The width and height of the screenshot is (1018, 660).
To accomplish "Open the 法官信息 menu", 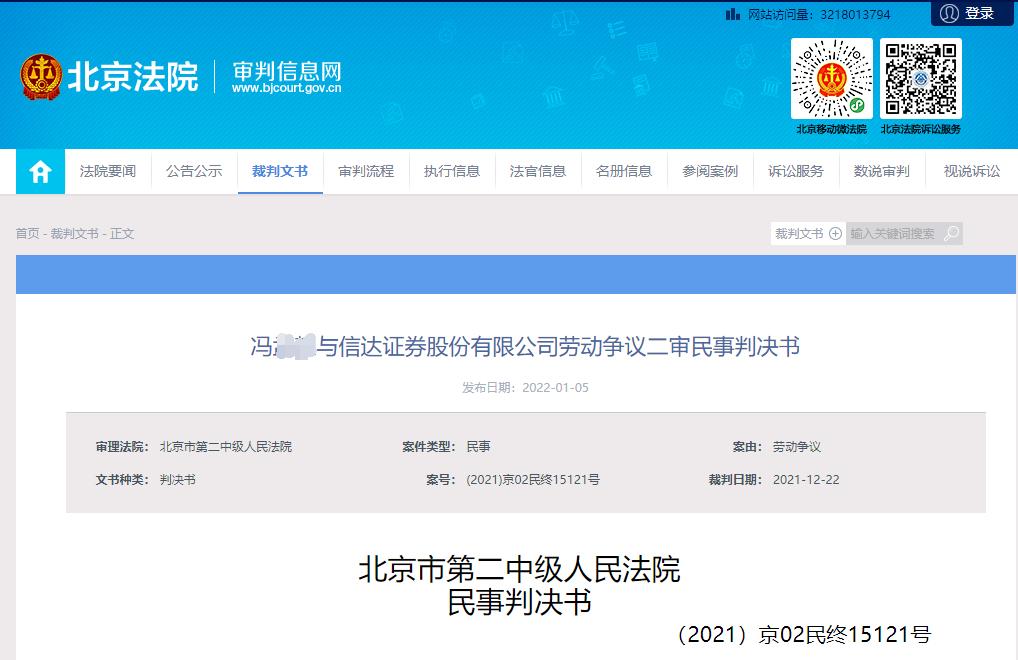I will coord(538,171).
